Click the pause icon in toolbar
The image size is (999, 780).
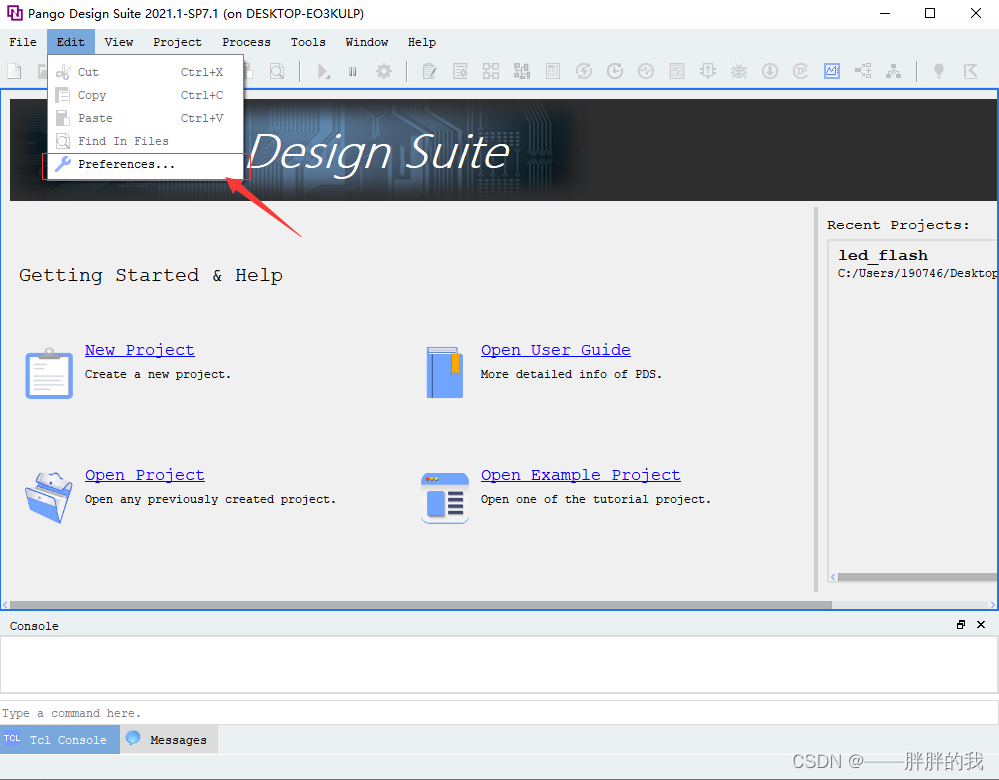[x=352, y=71]
